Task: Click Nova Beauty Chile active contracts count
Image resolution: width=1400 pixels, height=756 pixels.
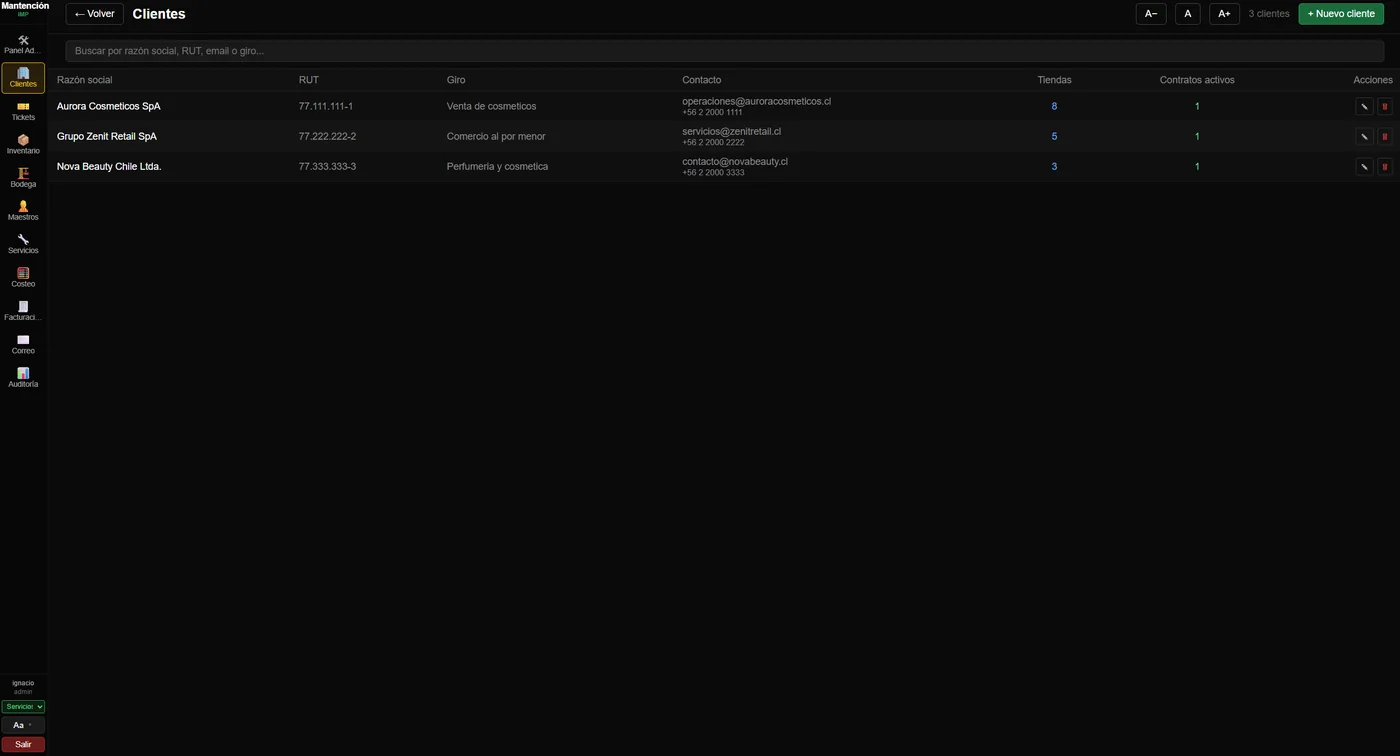Action: (x=1197, y=166)
